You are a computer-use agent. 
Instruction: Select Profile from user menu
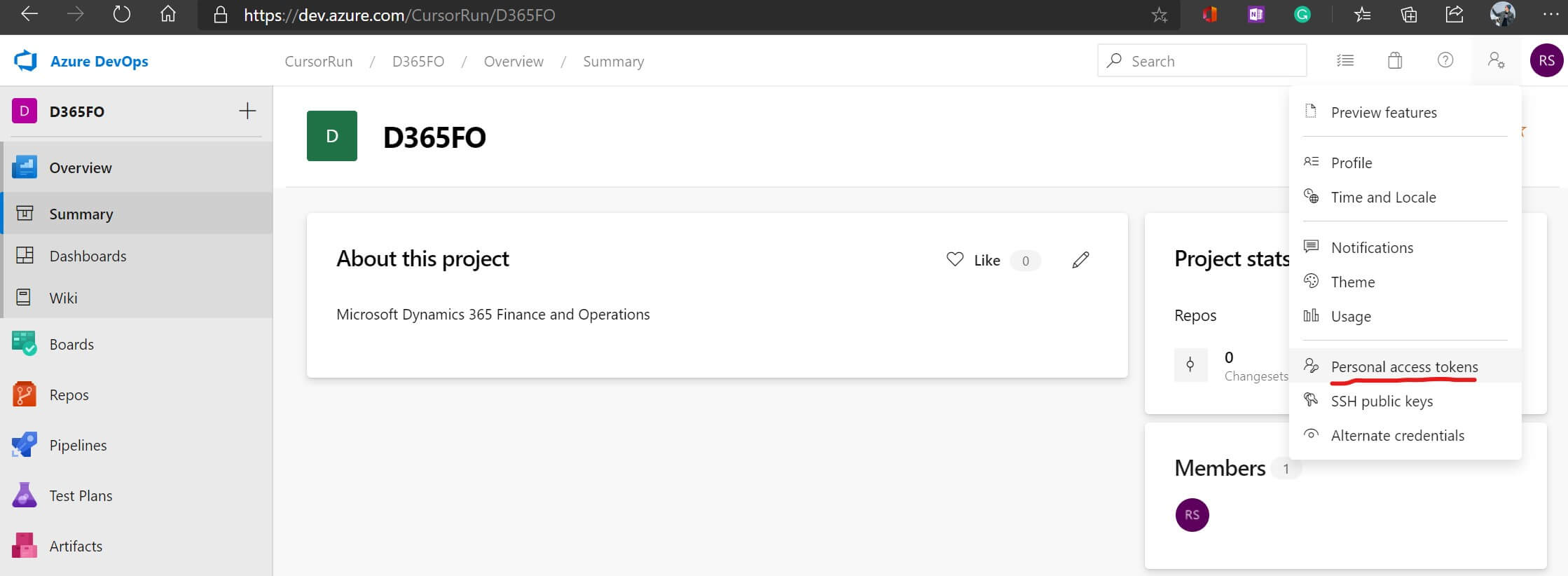pos(1405,163)
